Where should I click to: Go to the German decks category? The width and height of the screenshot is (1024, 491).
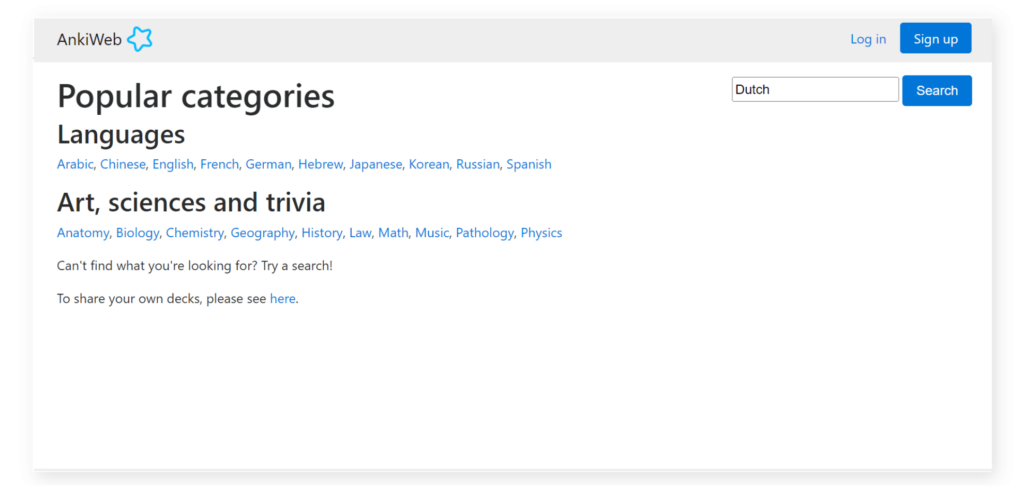coord(268,164)
